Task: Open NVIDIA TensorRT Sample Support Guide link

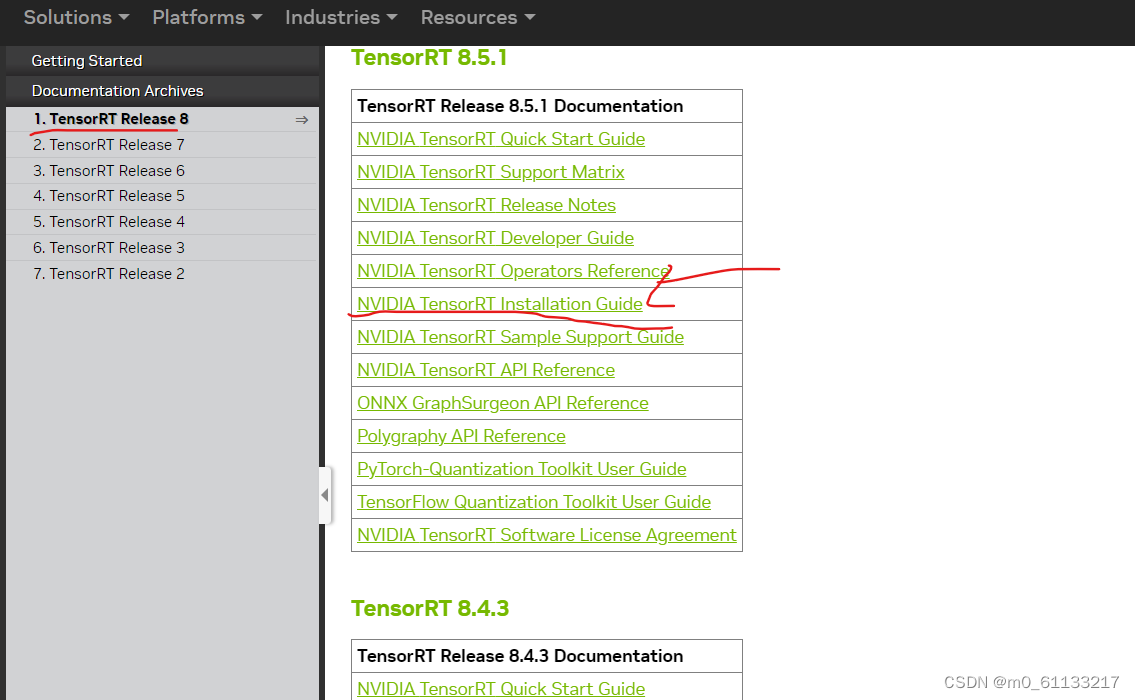Action: tap(520, 337)
